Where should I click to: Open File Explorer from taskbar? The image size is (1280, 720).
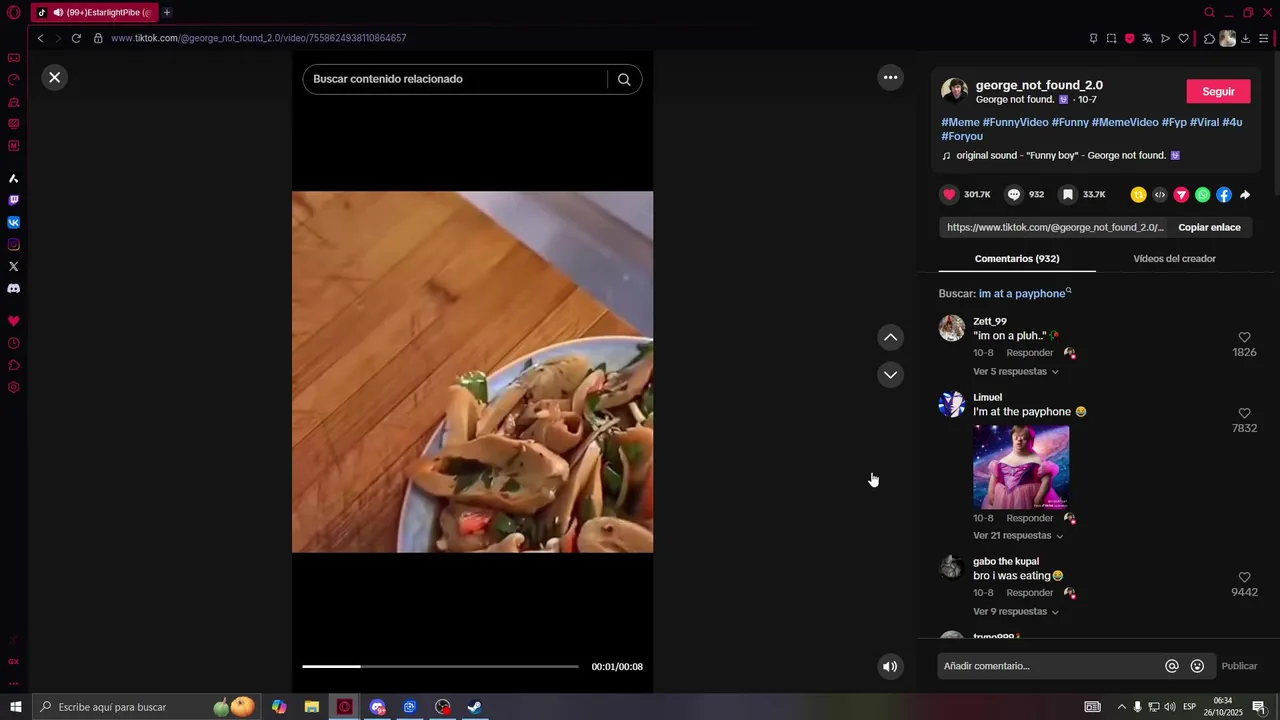(312, 707)
